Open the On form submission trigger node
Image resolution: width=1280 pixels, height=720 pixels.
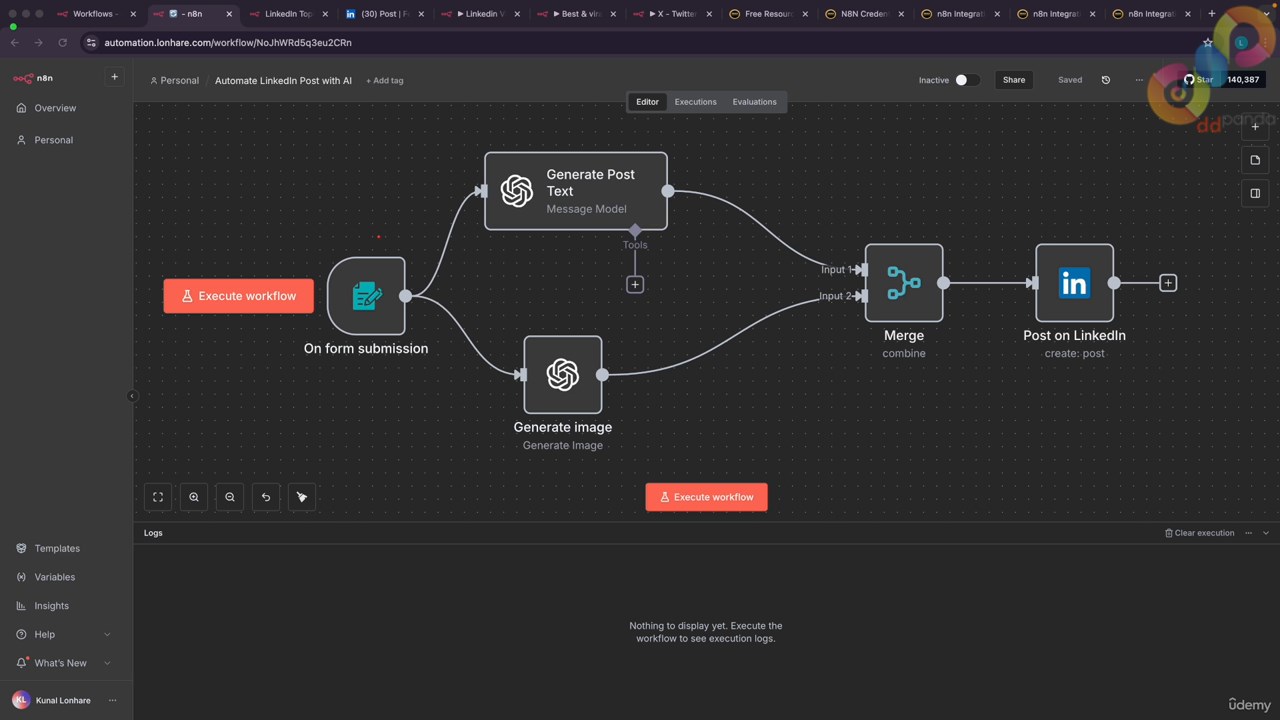click(366, 296)
